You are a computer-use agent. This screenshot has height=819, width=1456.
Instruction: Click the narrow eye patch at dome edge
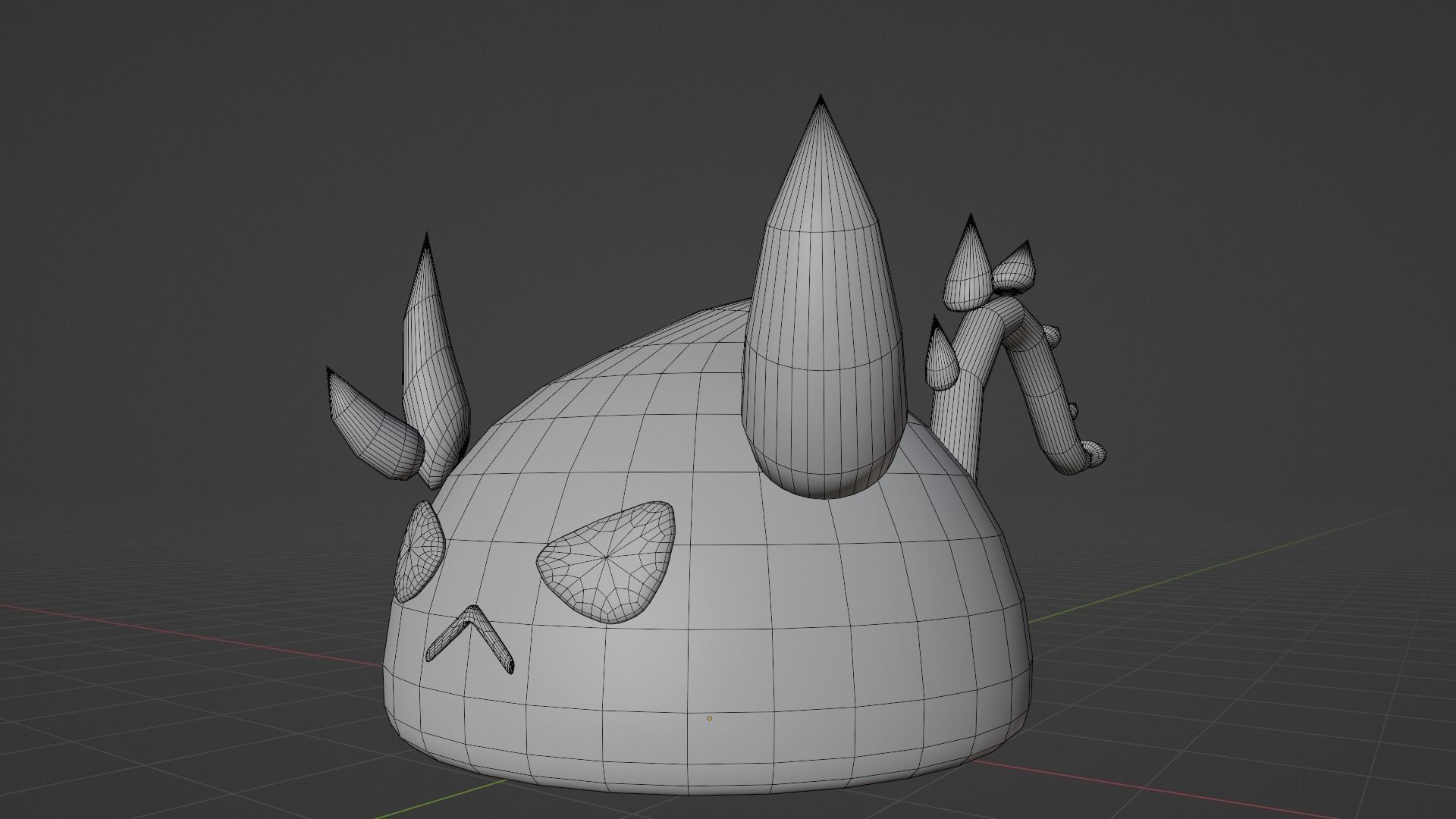tap(419, 551)
